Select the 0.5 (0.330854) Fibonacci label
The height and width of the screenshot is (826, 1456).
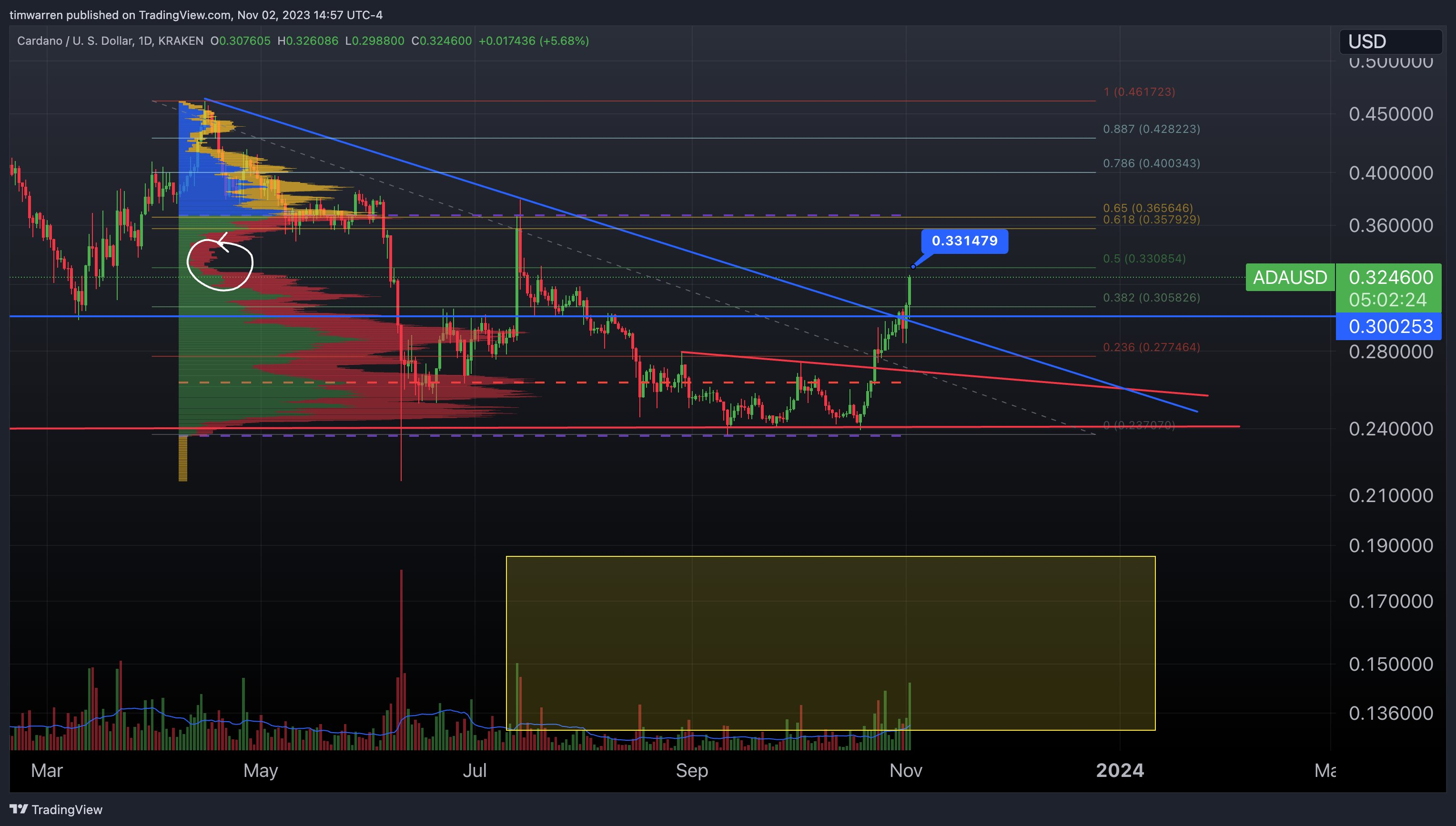pyautogui.click(x=1143, y=259)
